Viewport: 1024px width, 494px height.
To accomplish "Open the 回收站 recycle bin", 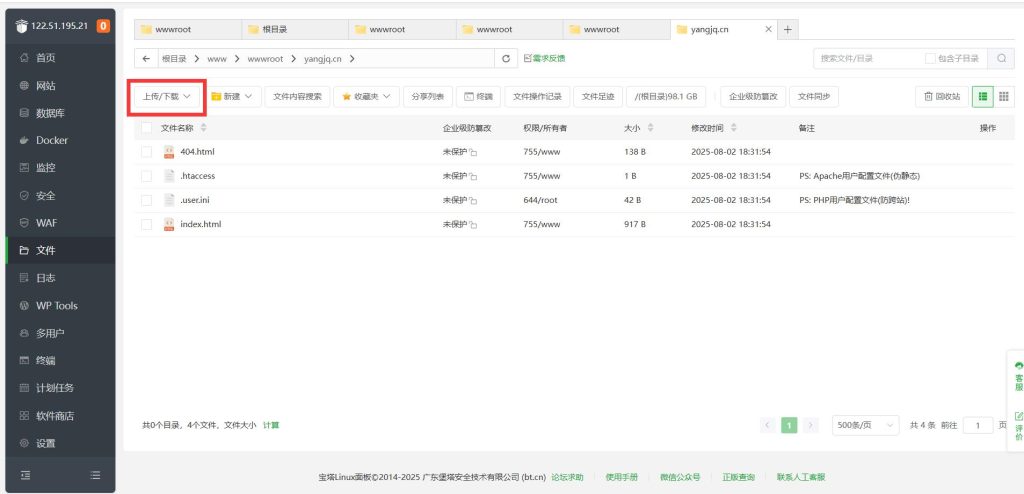I will coord(942,97).
